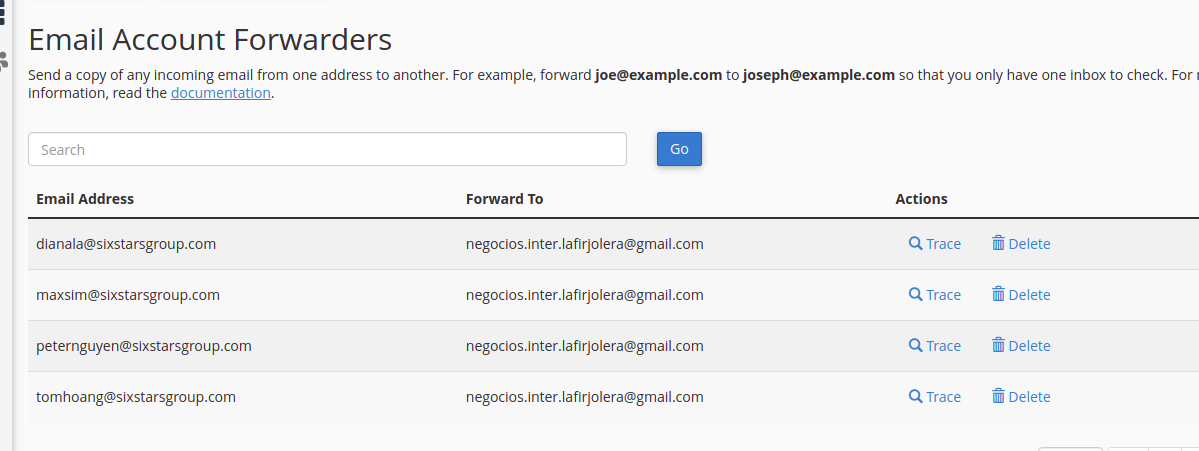The image size is (1199, 451).
Task: Select the tomhoang@sixstarsgroup.com address cell
Action: coord(135,397)
